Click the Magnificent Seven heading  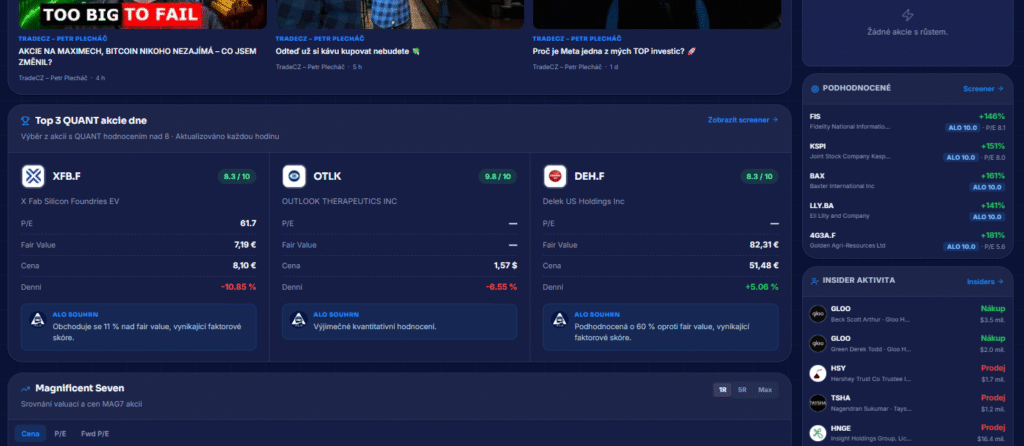(80, 388)
